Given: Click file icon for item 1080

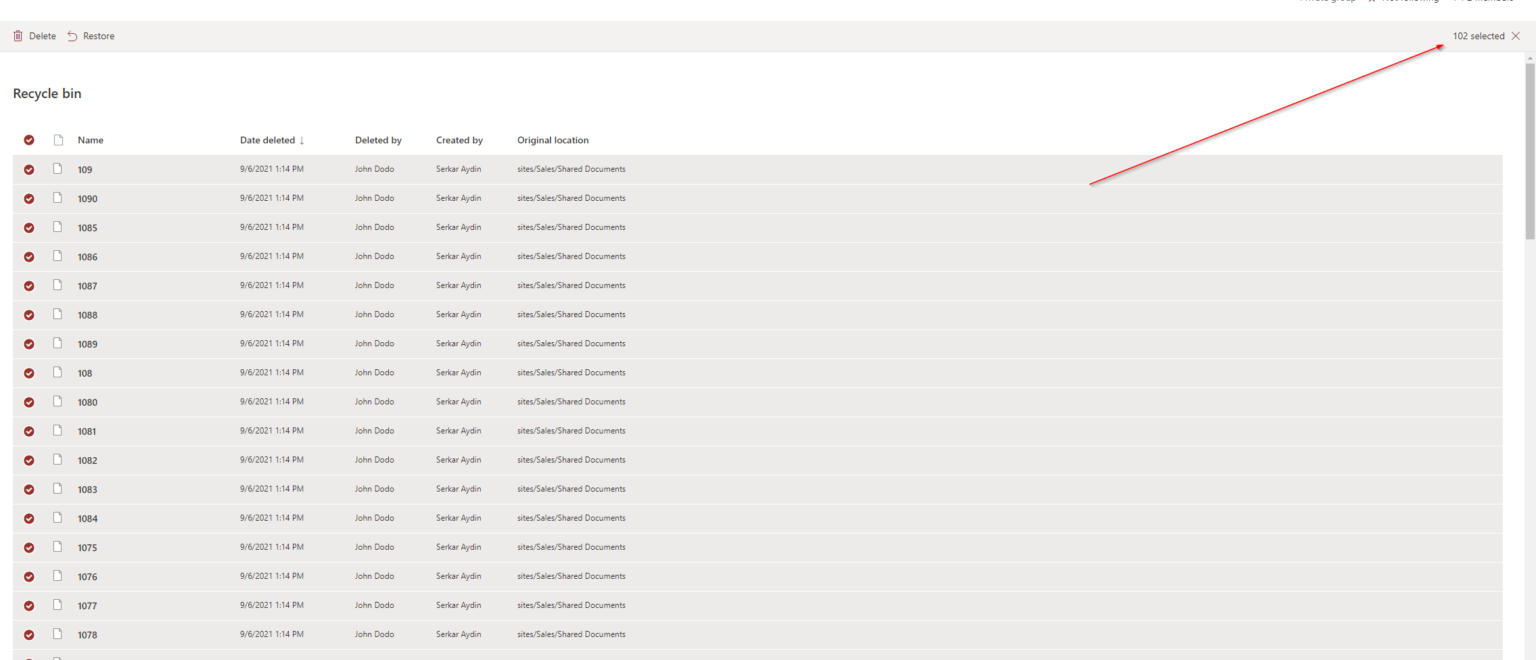Looking at the screenshot, I should tap(58, 401).
